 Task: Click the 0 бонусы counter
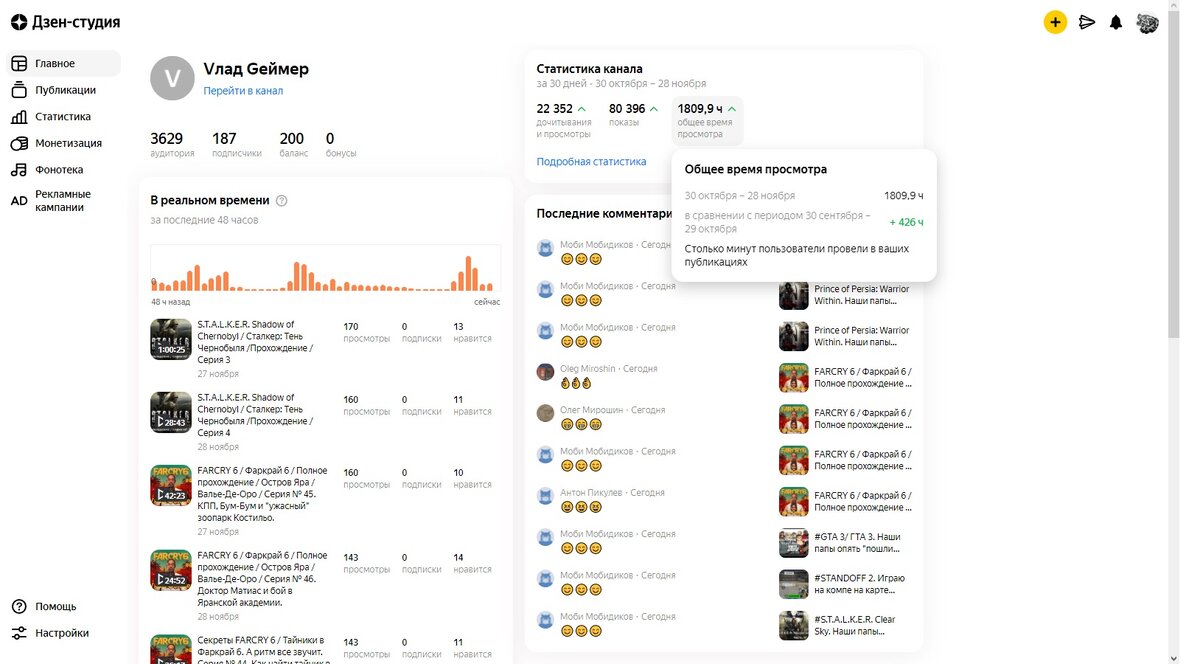pyautogui.click(x=341, y=144)
